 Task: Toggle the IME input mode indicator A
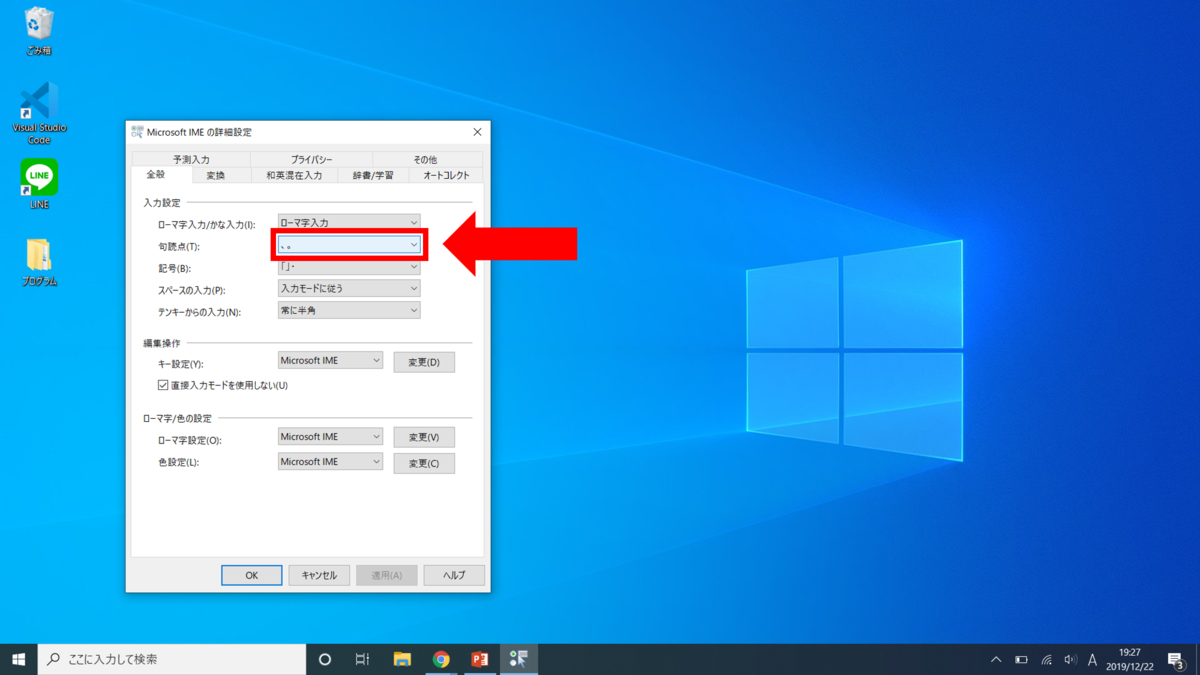click(x=1092, y=660)
